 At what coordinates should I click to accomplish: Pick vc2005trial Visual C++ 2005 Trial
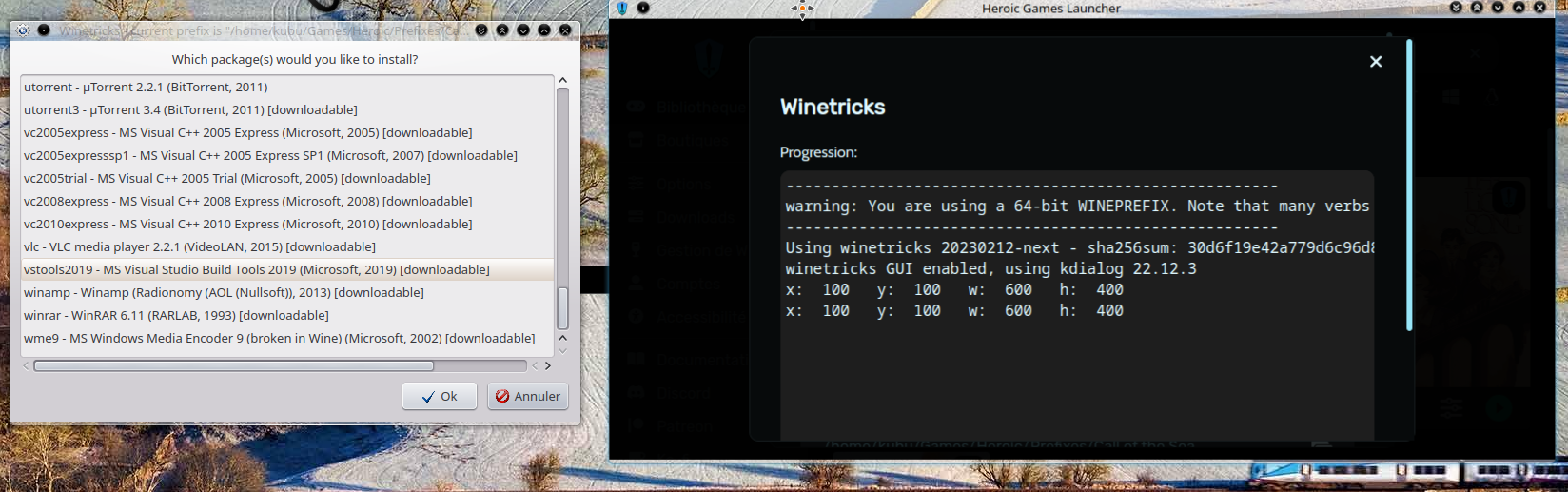point(286,178)
